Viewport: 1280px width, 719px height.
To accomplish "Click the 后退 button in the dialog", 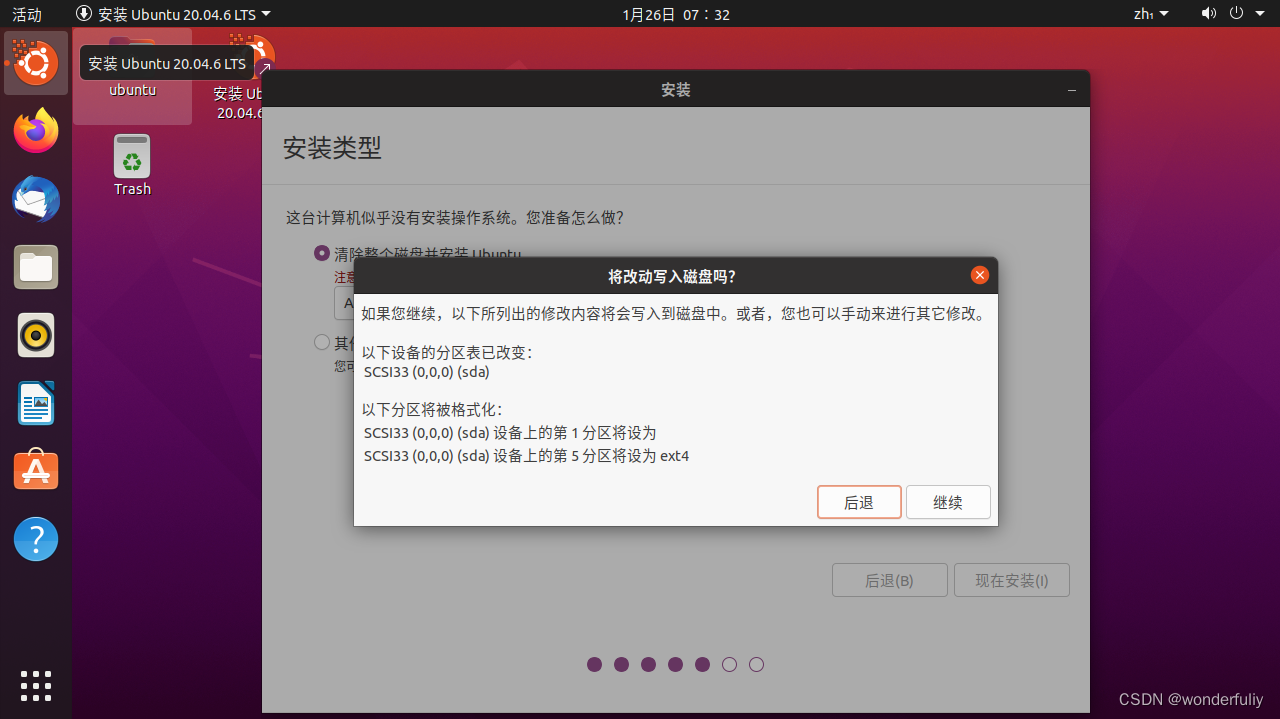I will 859,502.
